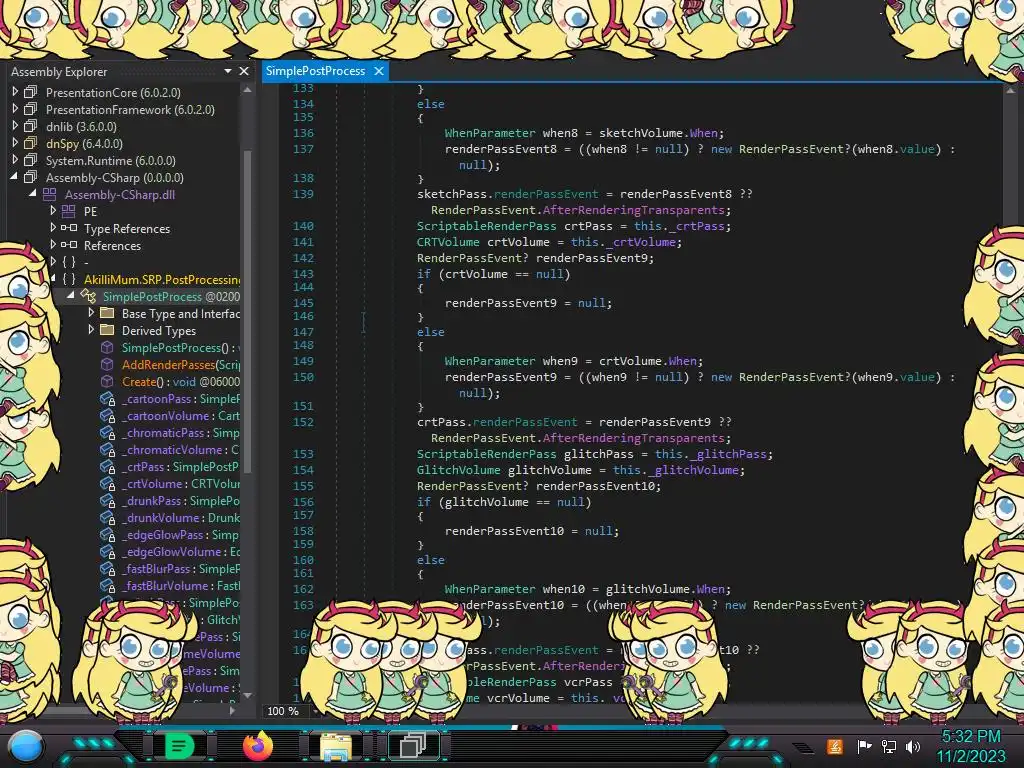Viewport: 1024px width, 768px height.
Task: Select the _drunkVolume field
Action: pyautogui.click(x=181, y=517)
